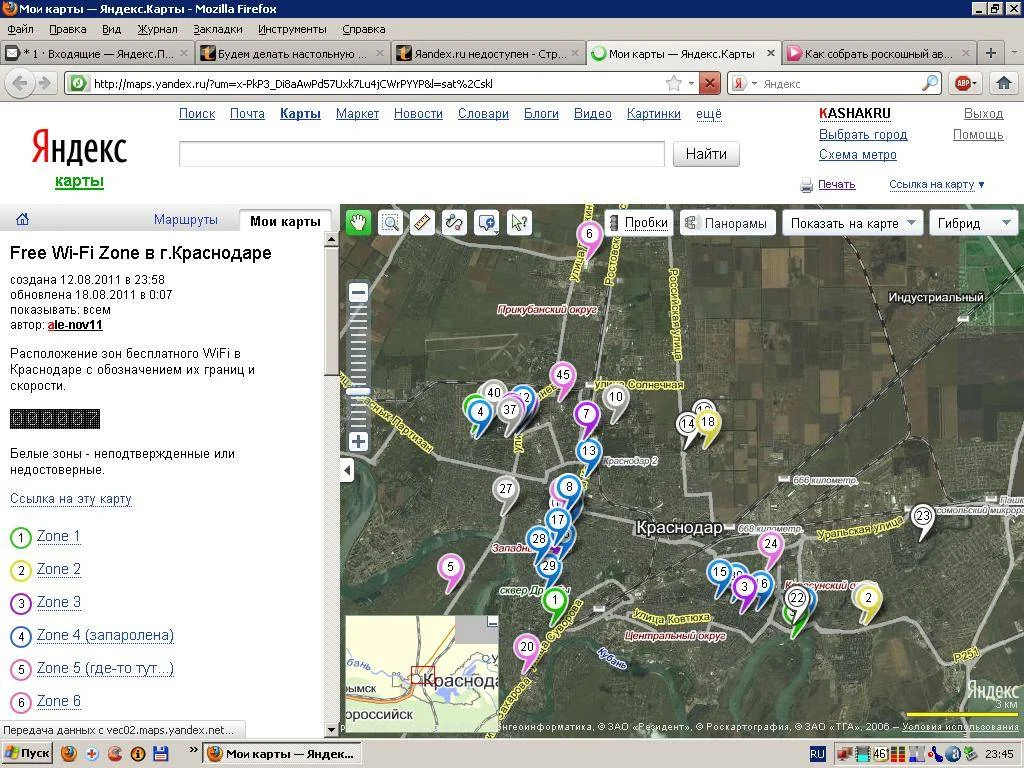
Task: Collapse the left sidebar panel arrow
Action: click(346, 470)
